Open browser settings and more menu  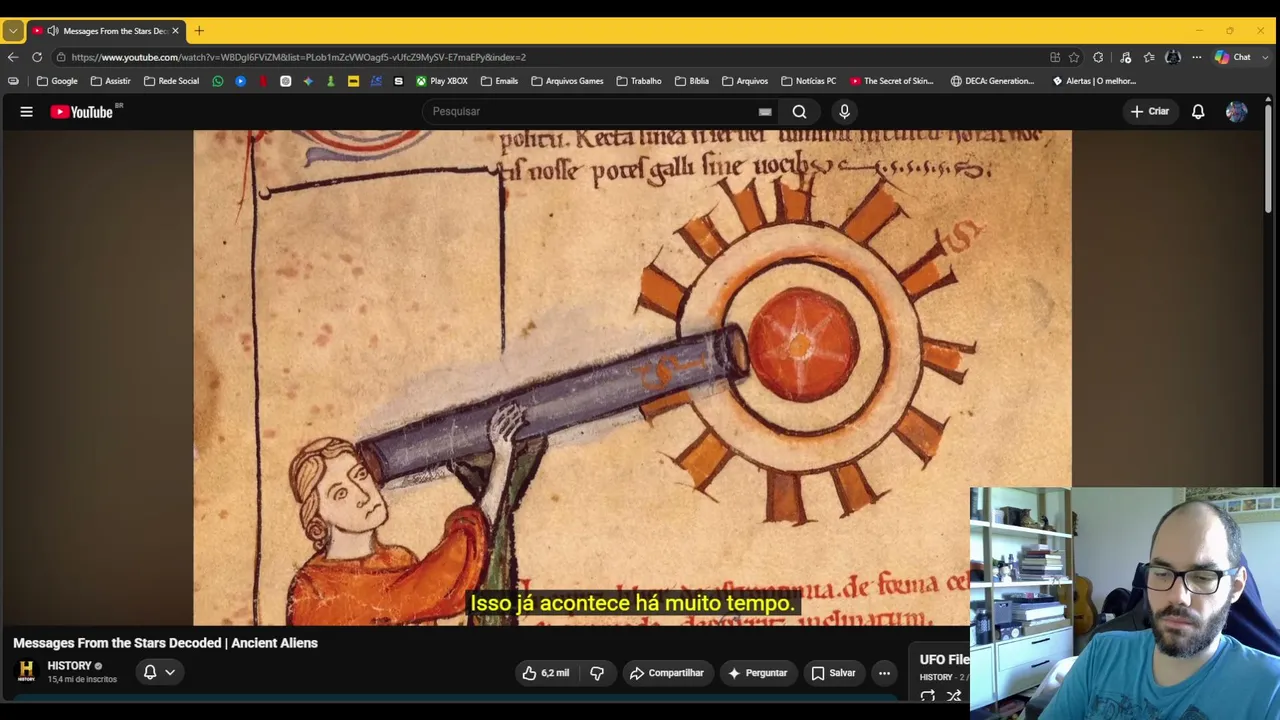pyautogui.click(x=1196, y=57)
